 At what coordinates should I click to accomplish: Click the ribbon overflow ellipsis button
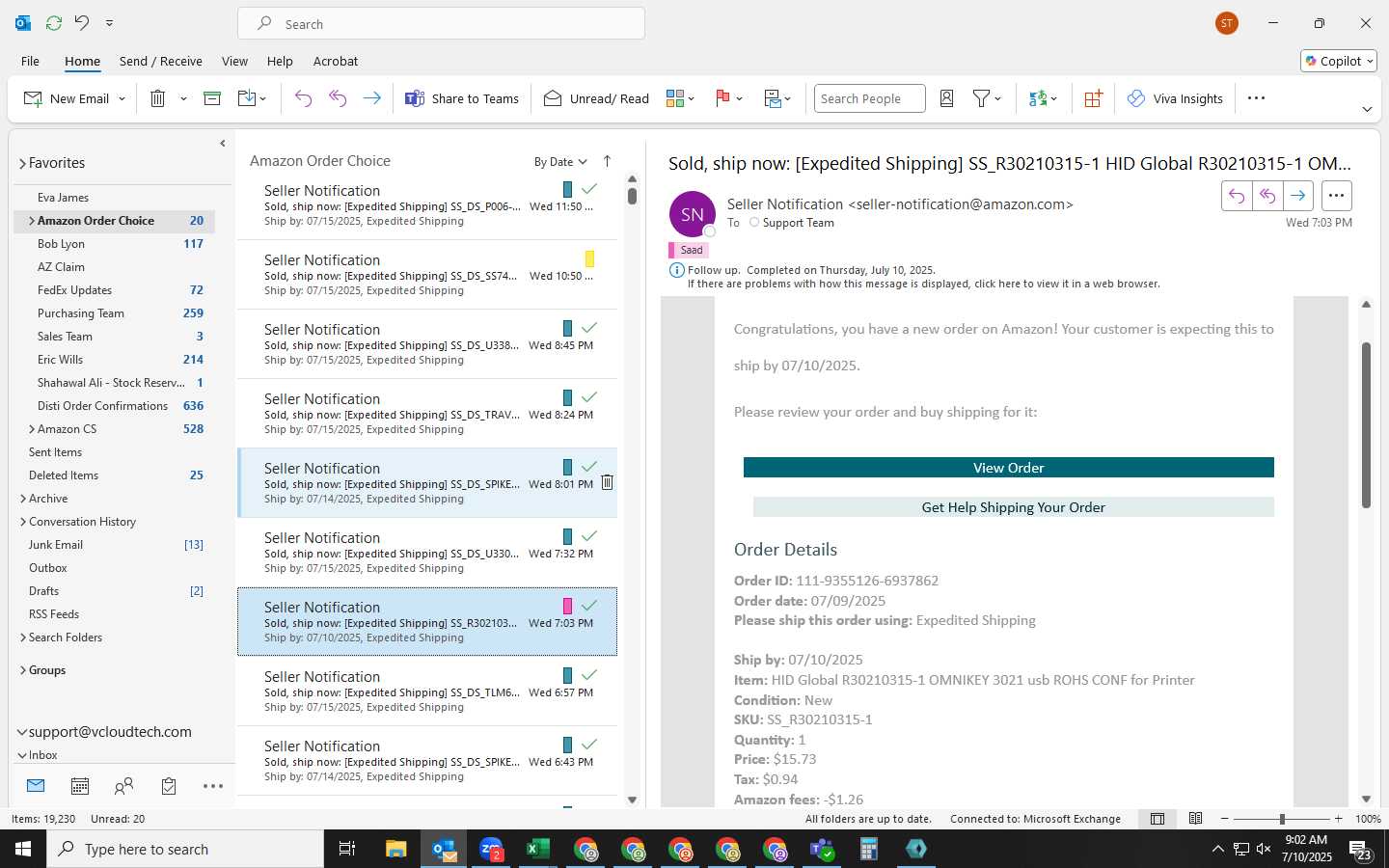tap(1256, 98)
